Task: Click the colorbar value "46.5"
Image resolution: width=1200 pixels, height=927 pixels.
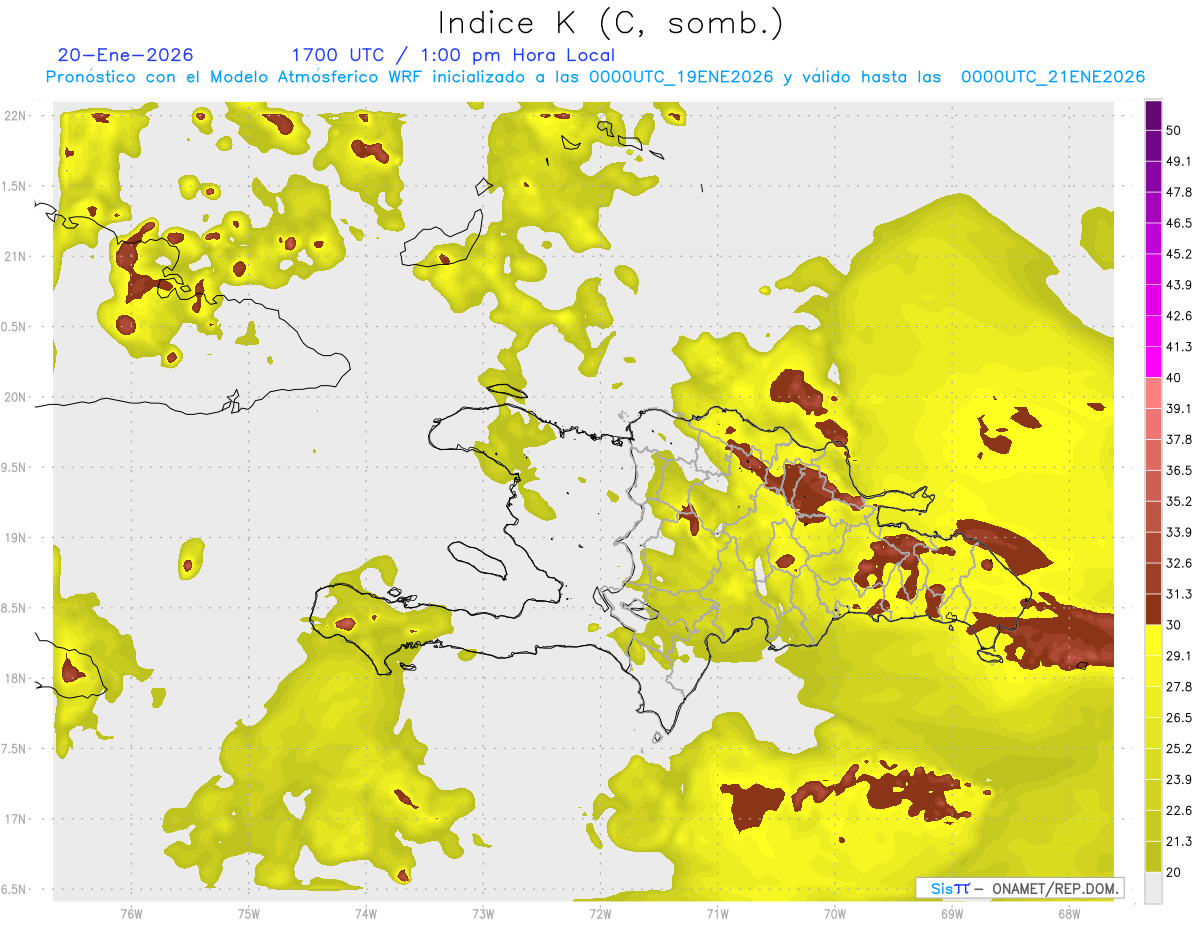Action: tap(1179, 223)
